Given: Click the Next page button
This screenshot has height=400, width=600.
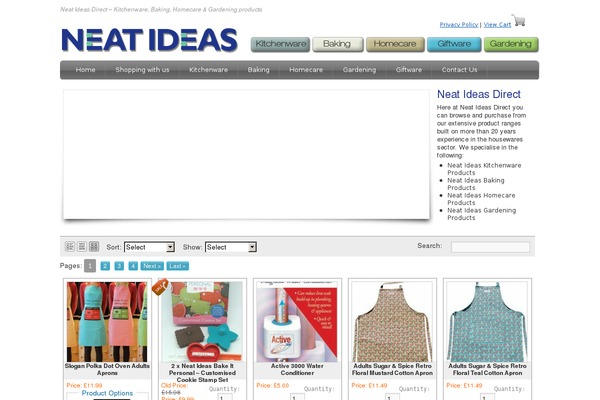Looking at the screenshot, I should point(152,266).
